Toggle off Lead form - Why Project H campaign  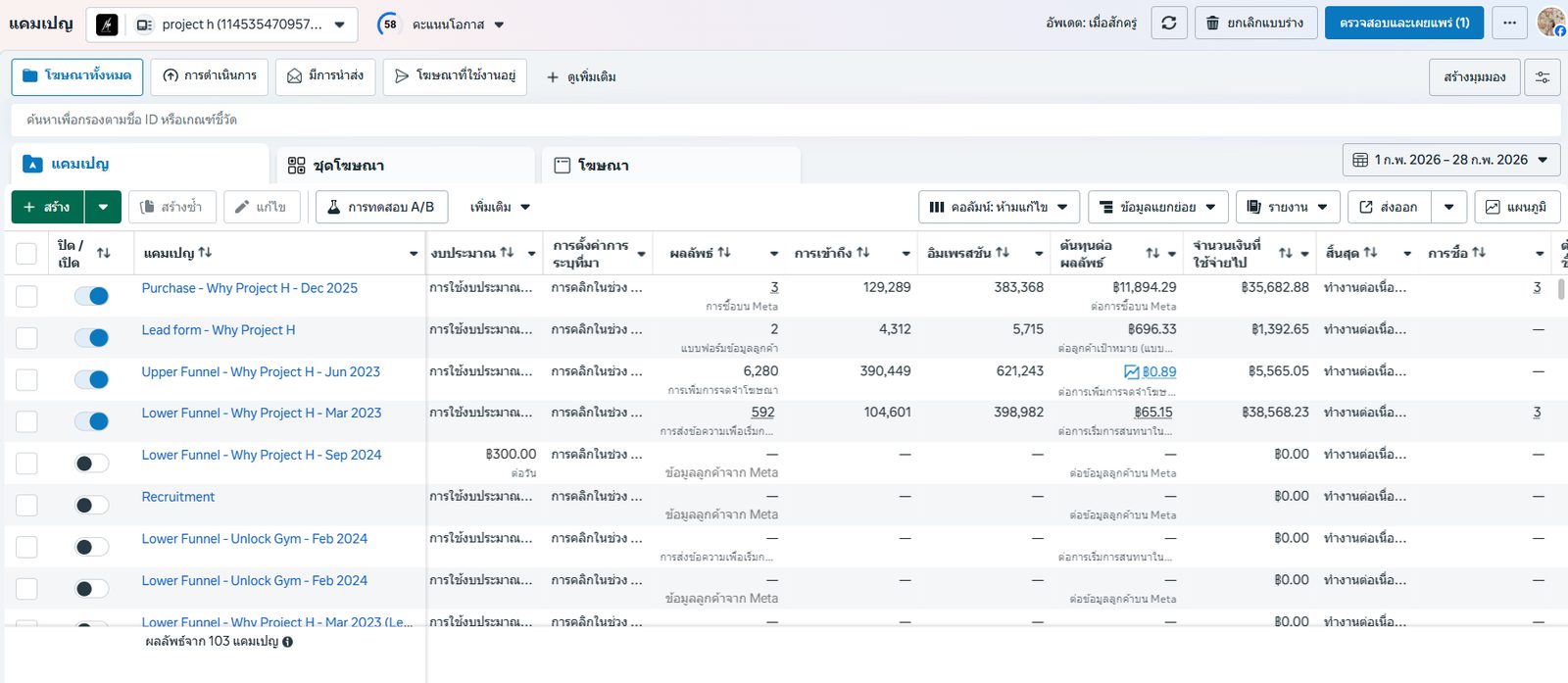[92, 338]
